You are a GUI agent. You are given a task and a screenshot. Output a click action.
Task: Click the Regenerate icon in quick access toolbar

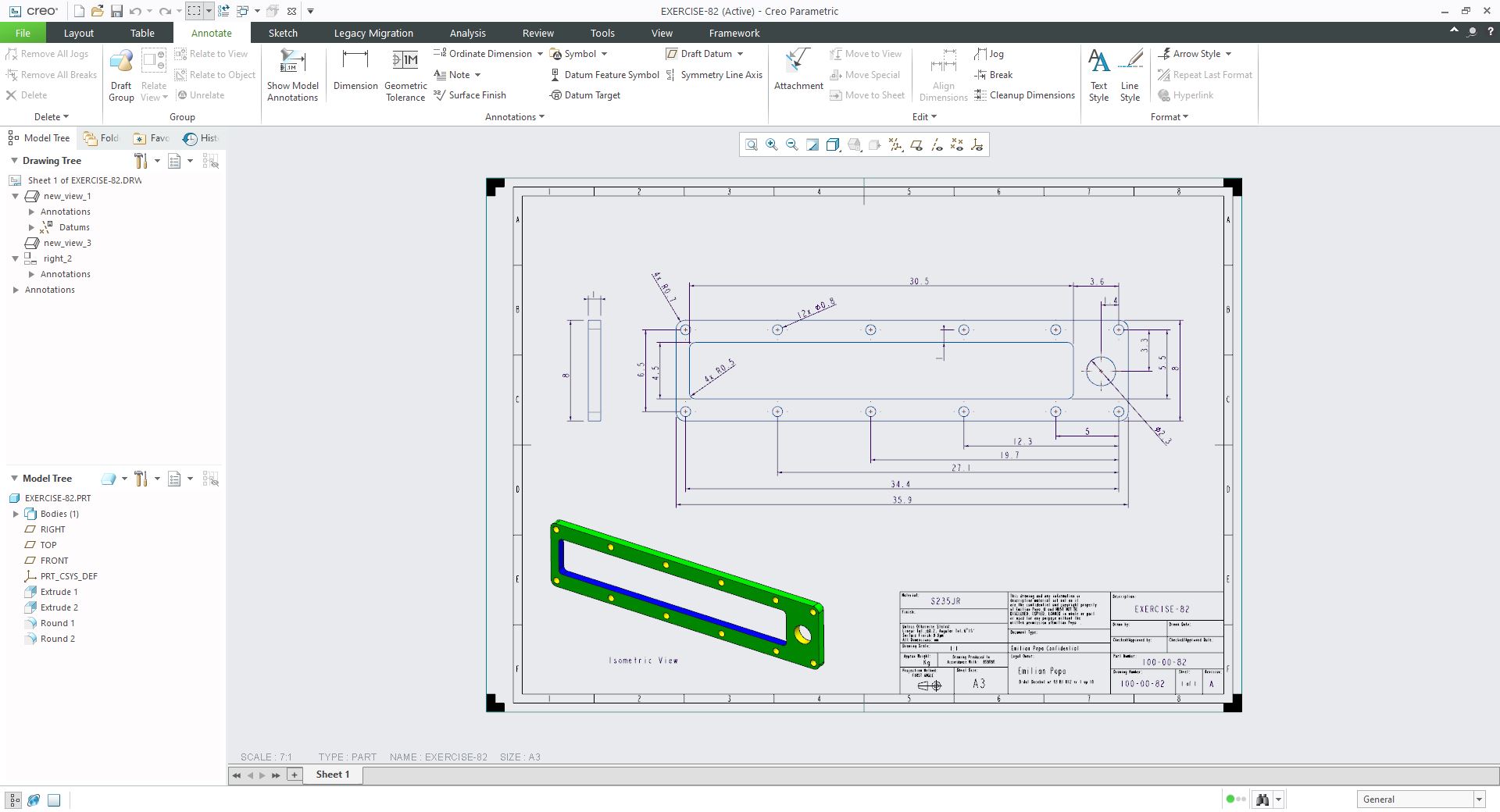pyautogui.click(x=223, y=11)
